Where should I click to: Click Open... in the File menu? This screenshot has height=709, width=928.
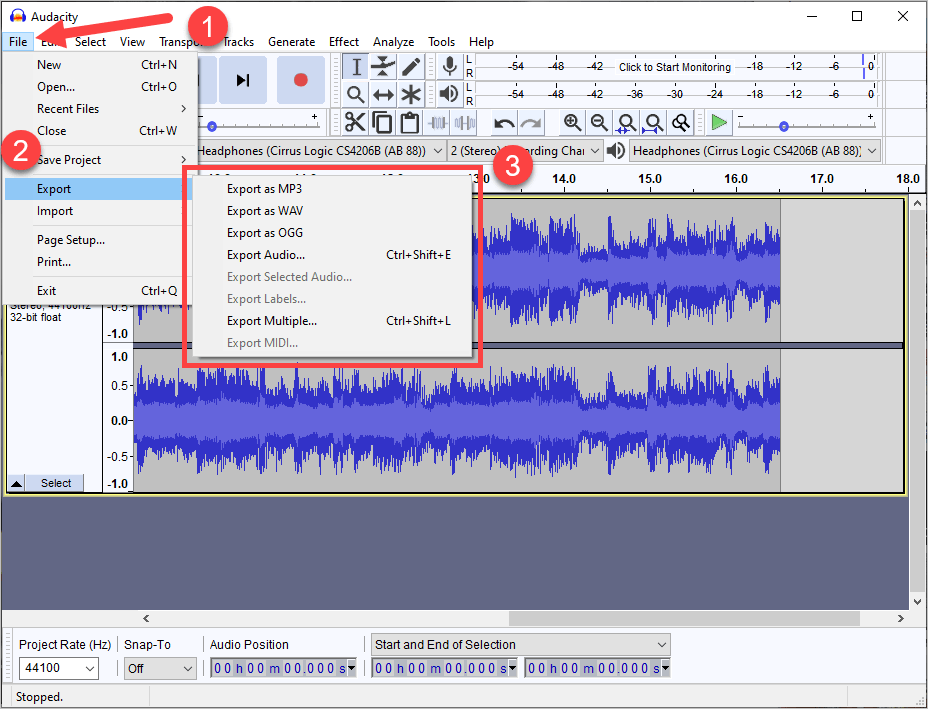101,87
